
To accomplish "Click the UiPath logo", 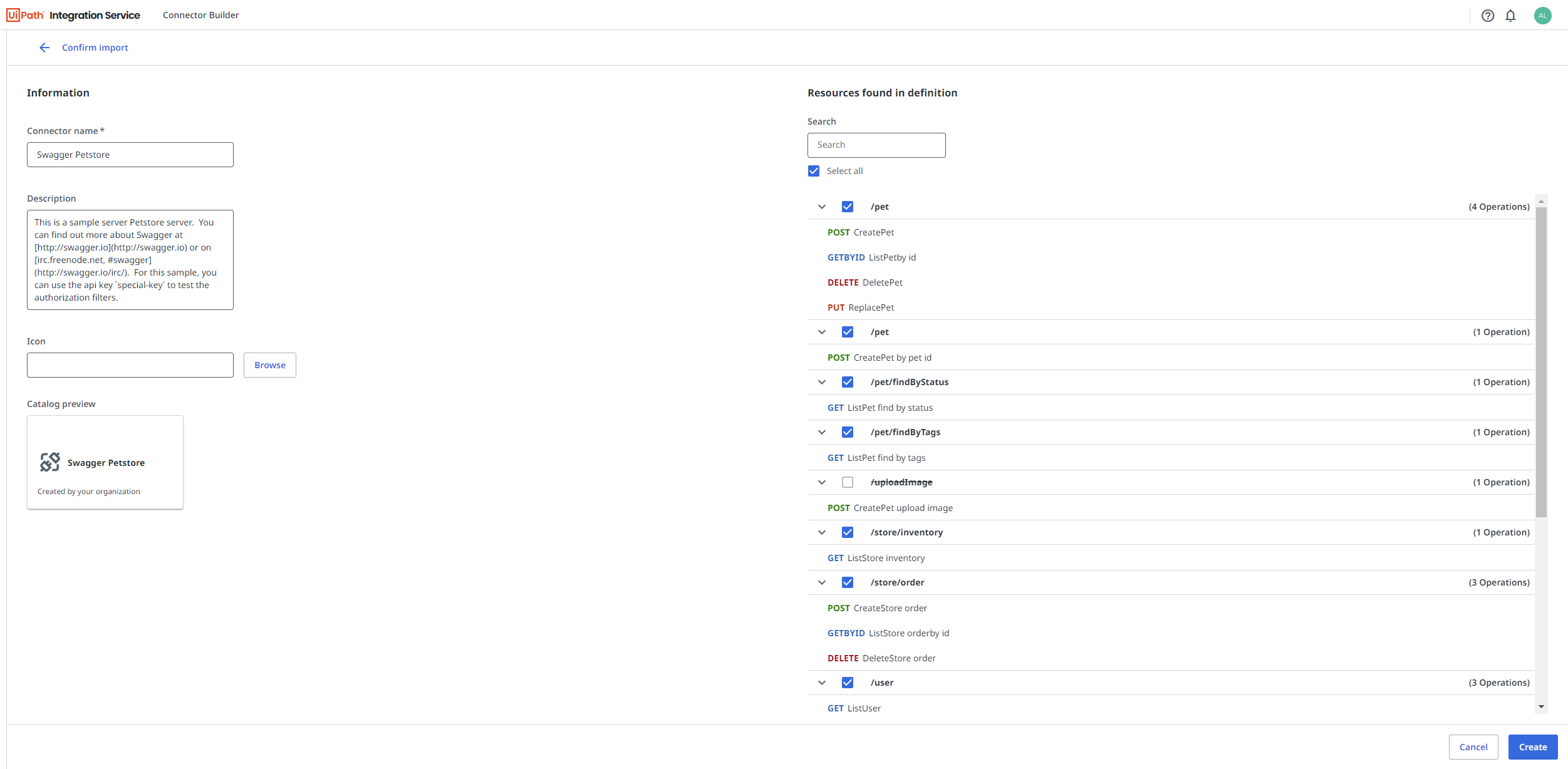I will point(25,15).
